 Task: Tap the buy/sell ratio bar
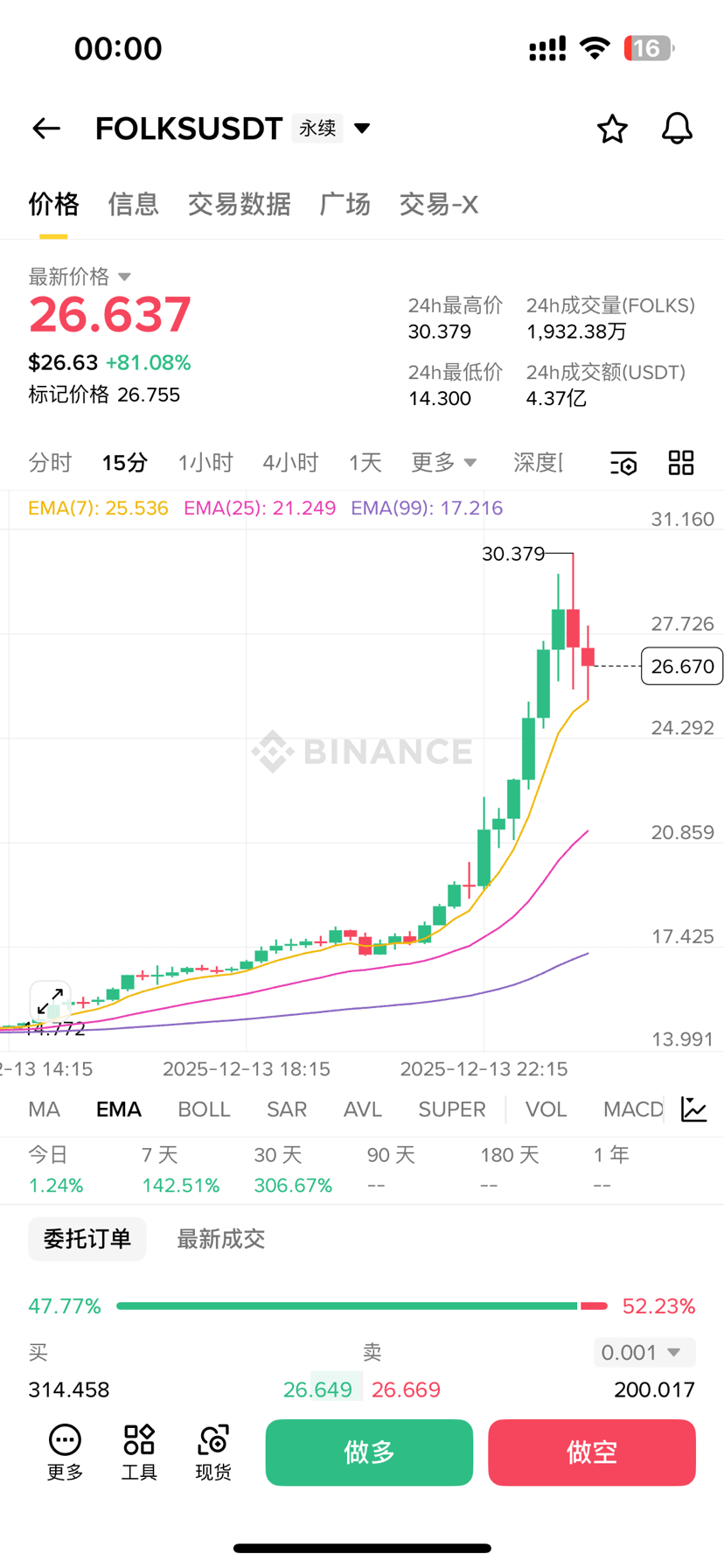pos(362,1306)
